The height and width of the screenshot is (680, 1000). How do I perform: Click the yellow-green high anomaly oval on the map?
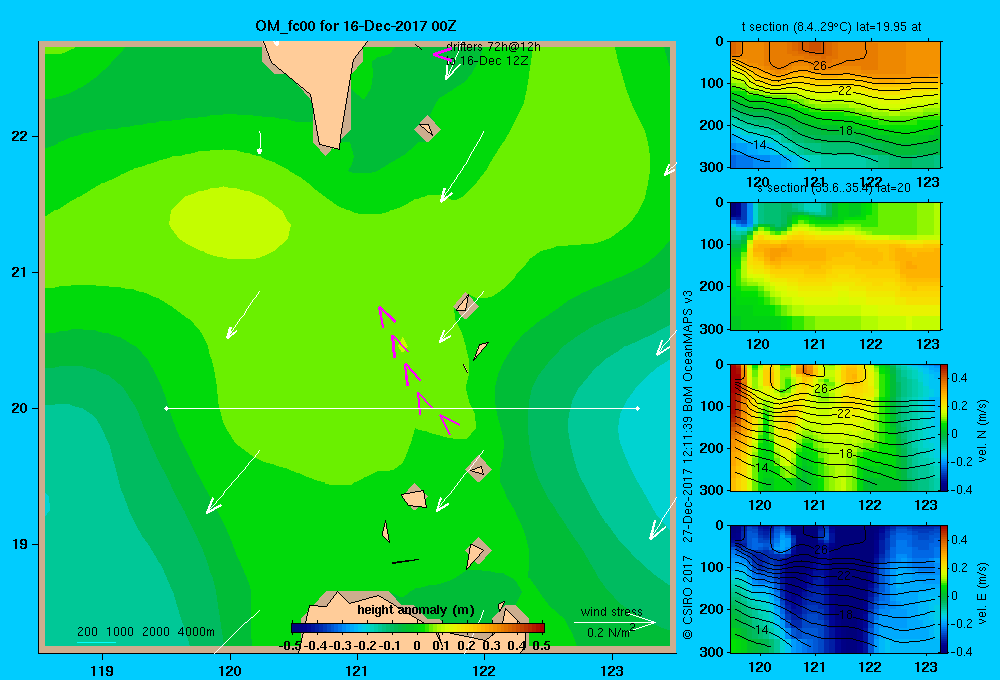[x=230, y=223]
